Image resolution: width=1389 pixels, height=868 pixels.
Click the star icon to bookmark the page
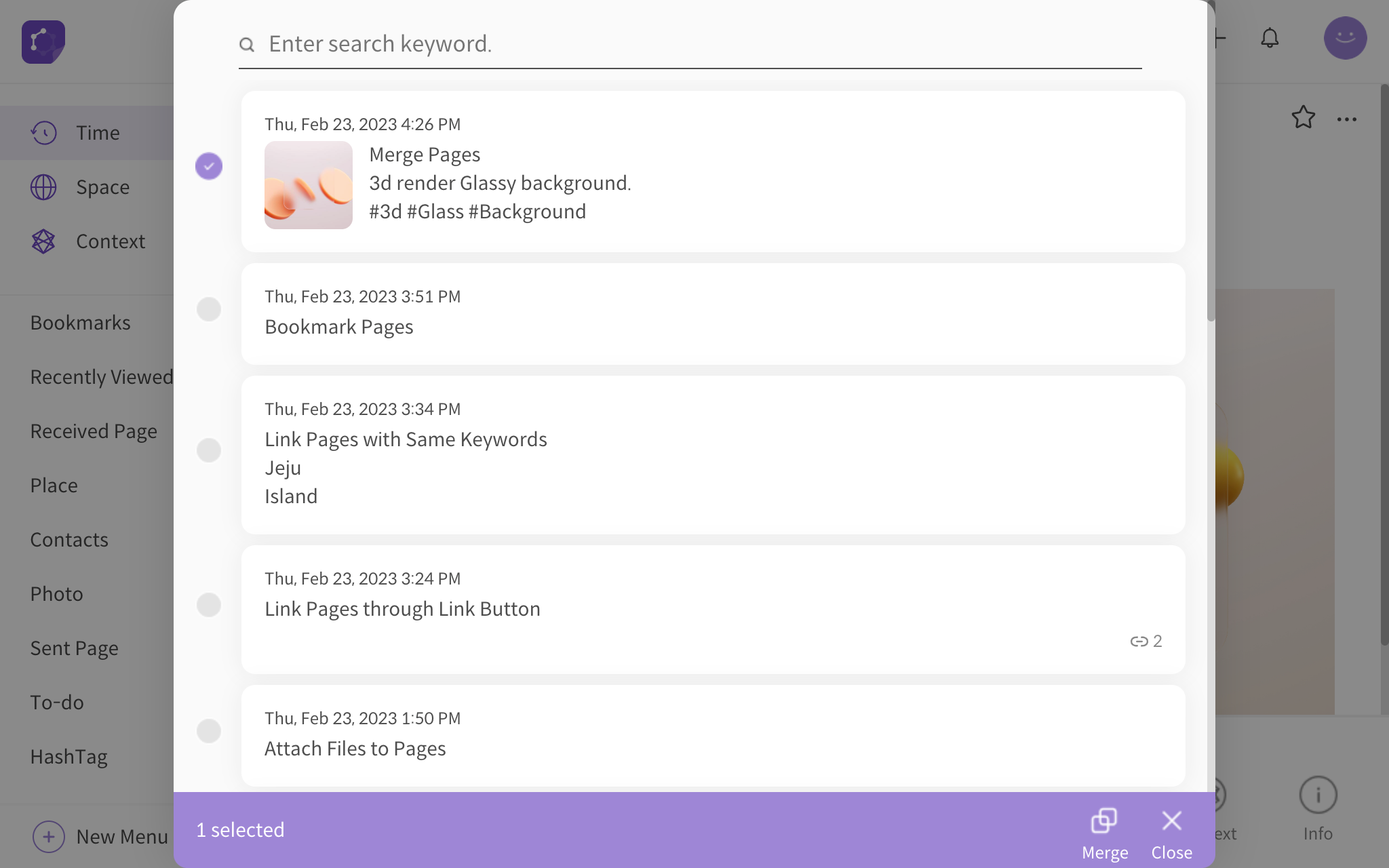tap(1303, 118)
